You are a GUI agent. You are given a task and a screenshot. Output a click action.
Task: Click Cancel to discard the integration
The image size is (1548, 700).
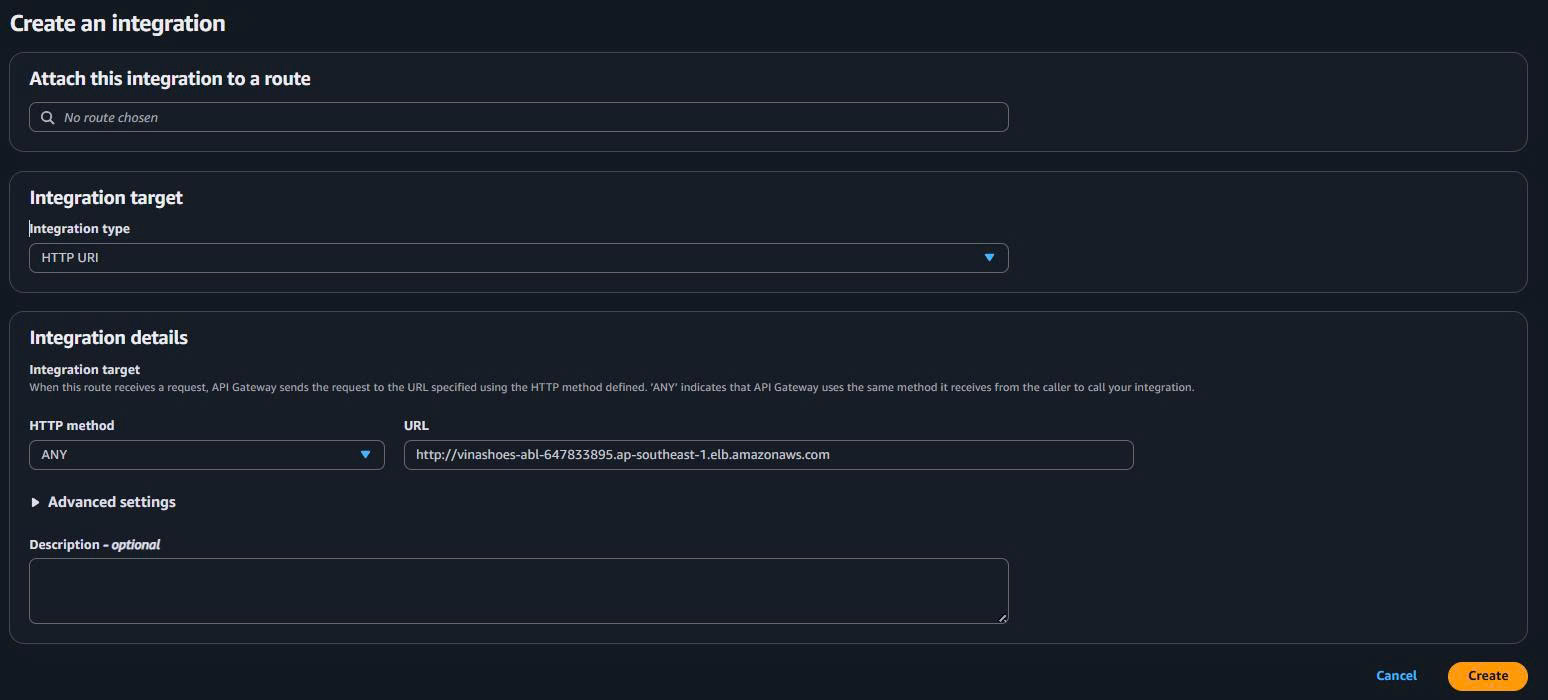[1396, 675]
